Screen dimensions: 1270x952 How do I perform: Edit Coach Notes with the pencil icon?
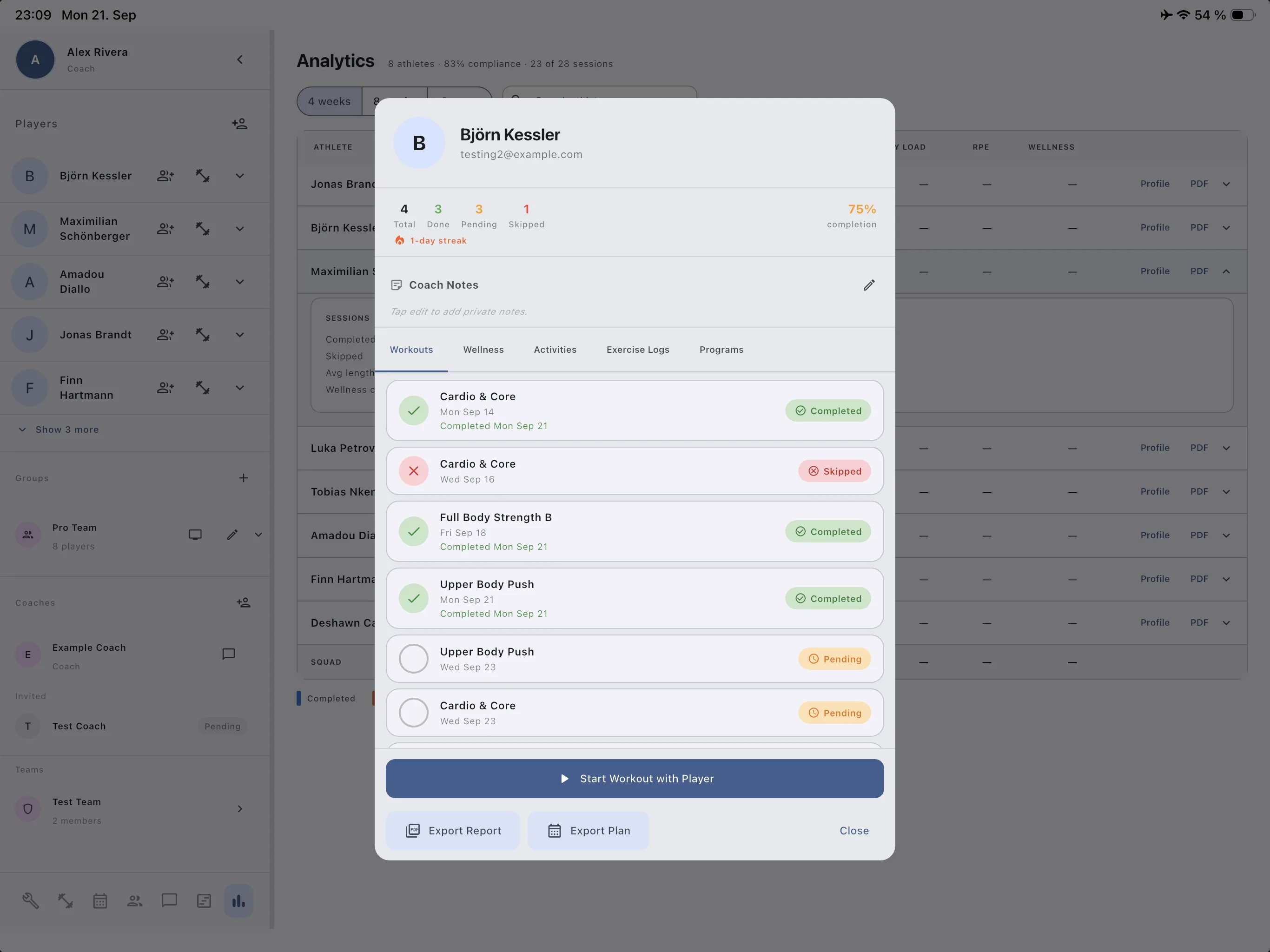point(869,285)
